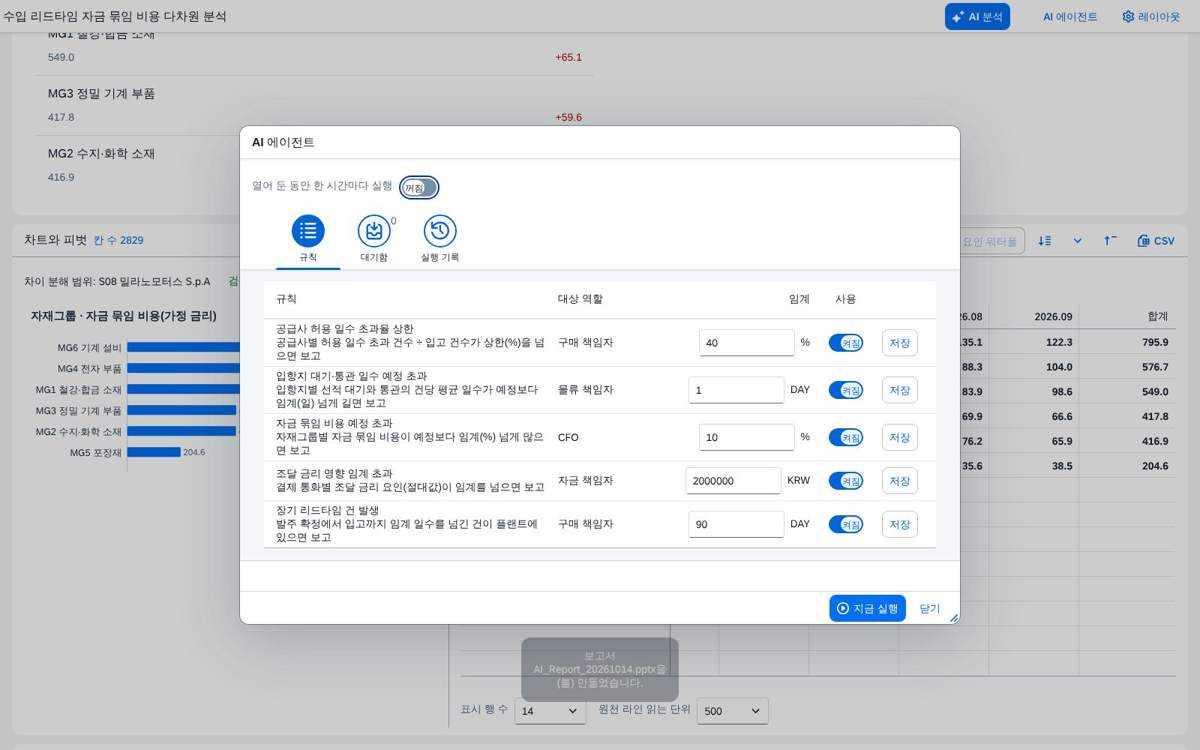Image resolution: width=1200 pixels, height=750 pixels.
Task: Edit the threshold field with value 40
Action: click(x=747, y=342)
